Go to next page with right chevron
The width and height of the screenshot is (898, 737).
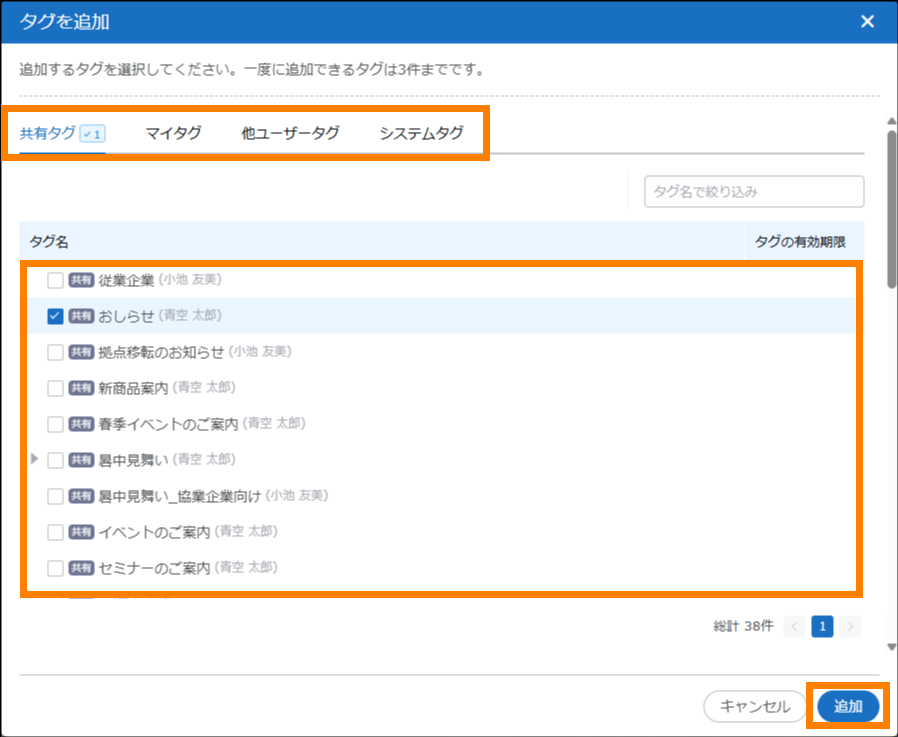pyautogui.click(x=850, y=626)
